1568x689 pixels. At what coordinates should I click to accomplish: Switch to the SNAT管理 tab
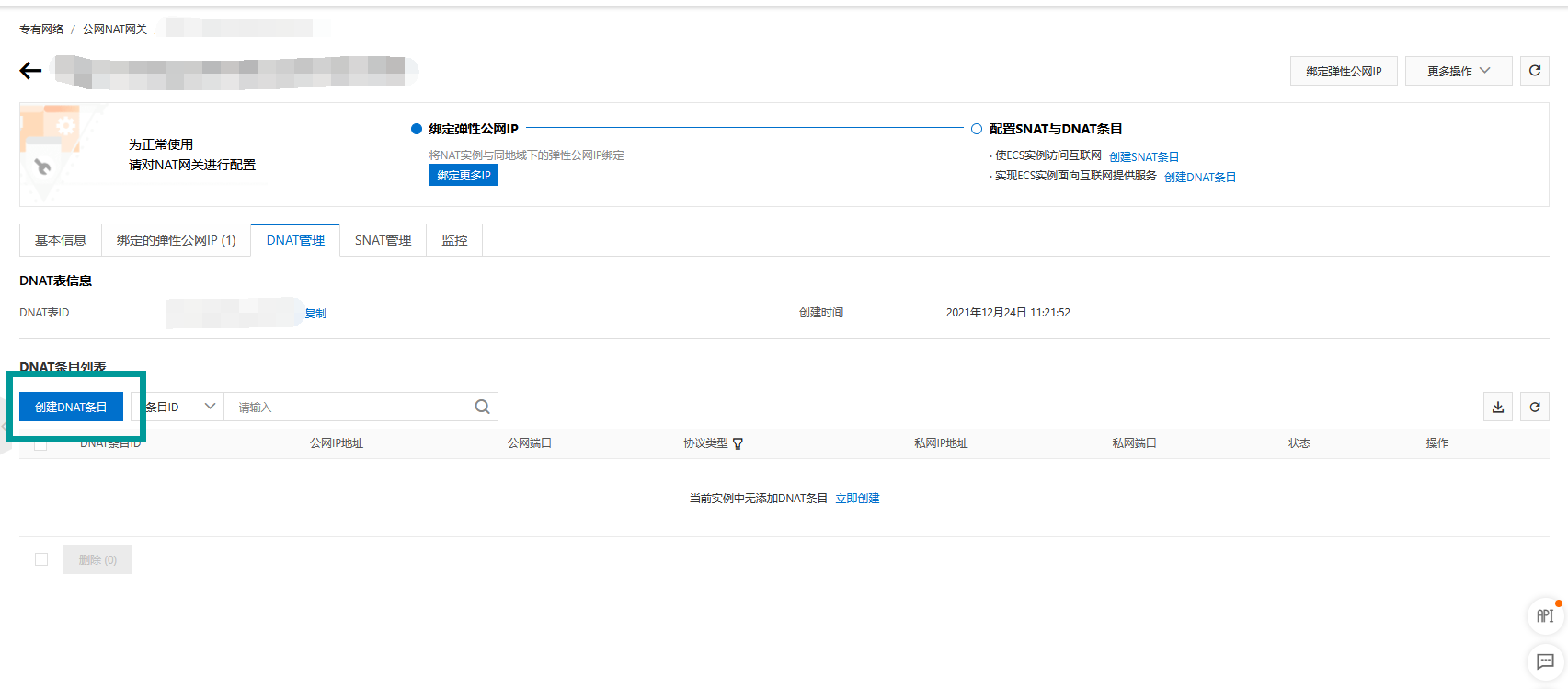pos(383,240)
